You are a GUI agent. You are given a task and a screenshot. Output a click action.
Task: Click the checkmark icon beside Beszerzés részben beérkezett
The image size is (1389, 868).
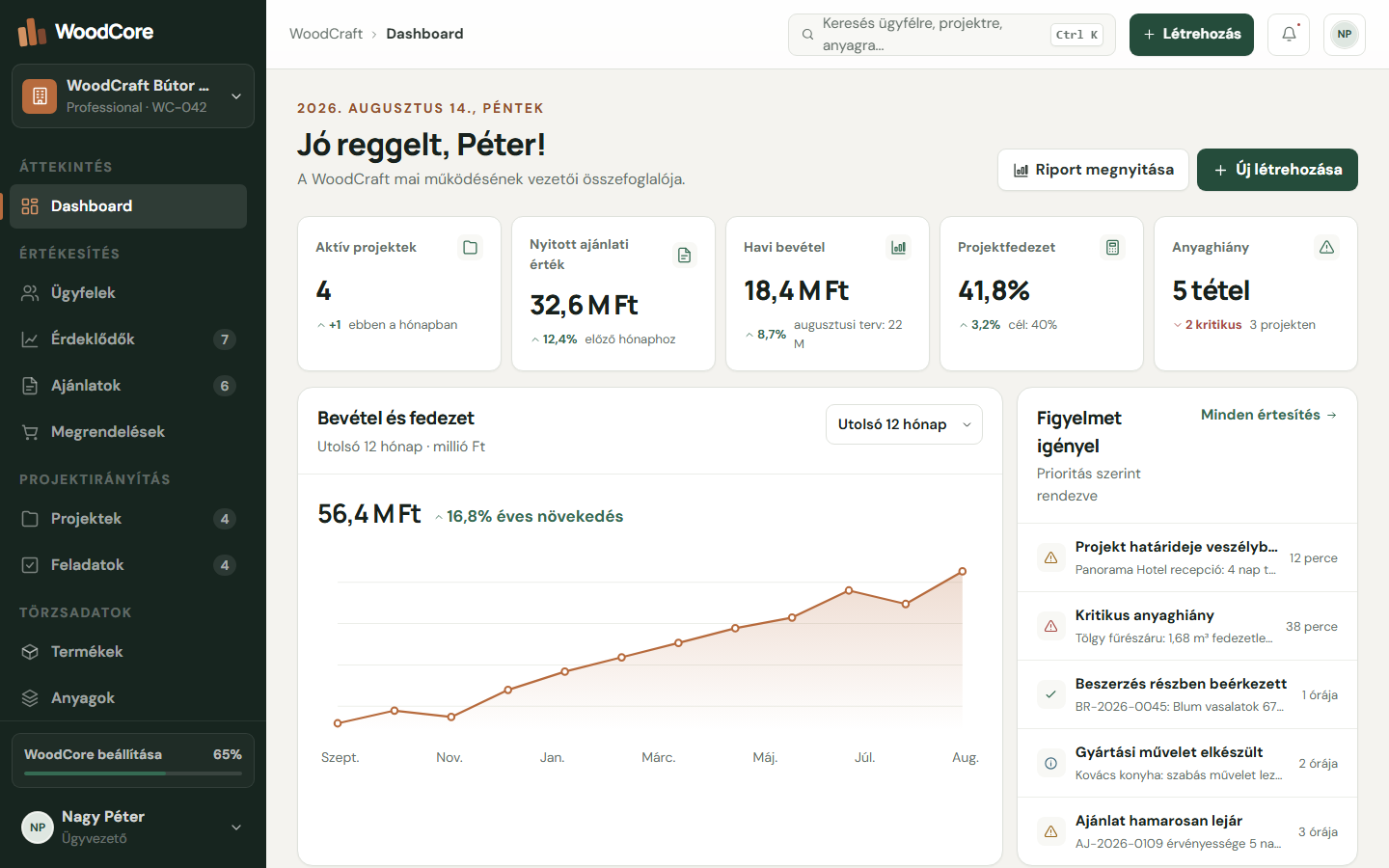(x=1050, y=694)
